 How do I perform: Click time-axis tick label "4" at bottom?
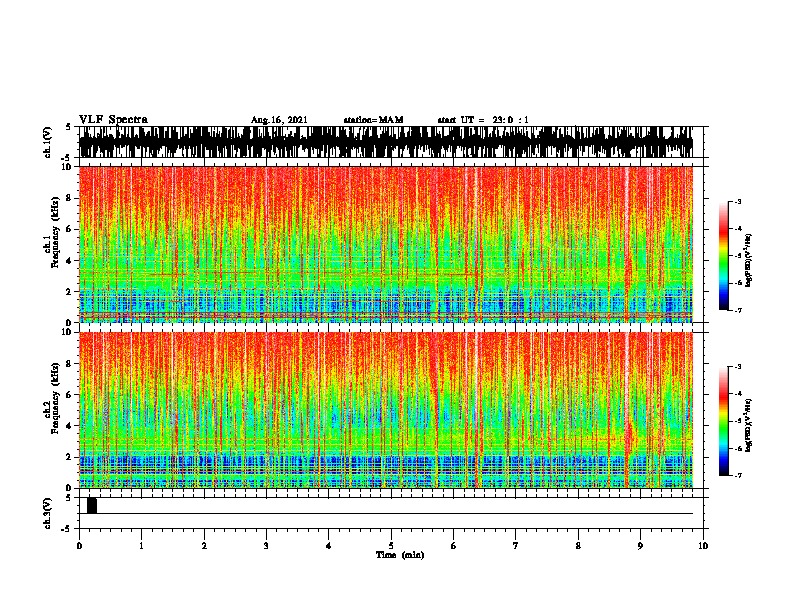click(329, 546)
